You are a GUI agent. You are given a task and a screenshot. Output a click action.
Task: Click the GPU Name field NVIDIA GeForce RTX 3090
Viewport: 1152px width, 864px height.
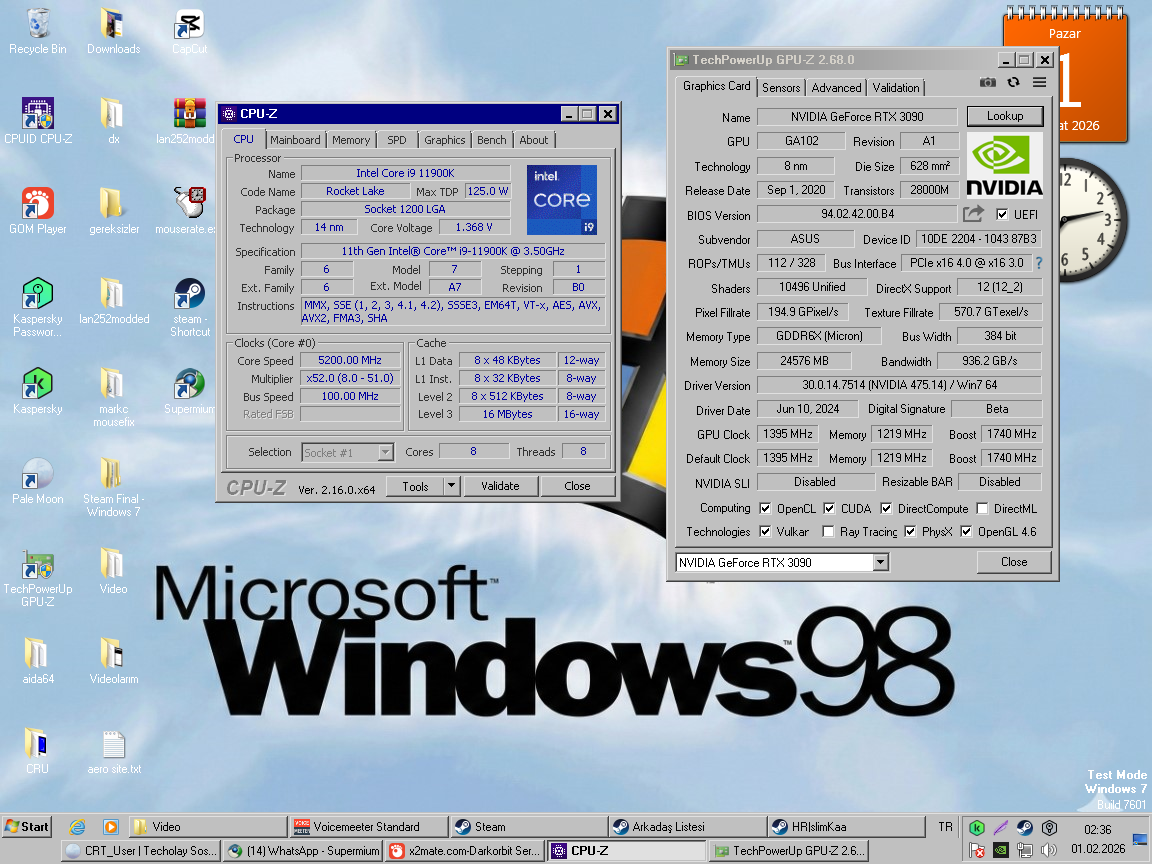pos(857,117)
